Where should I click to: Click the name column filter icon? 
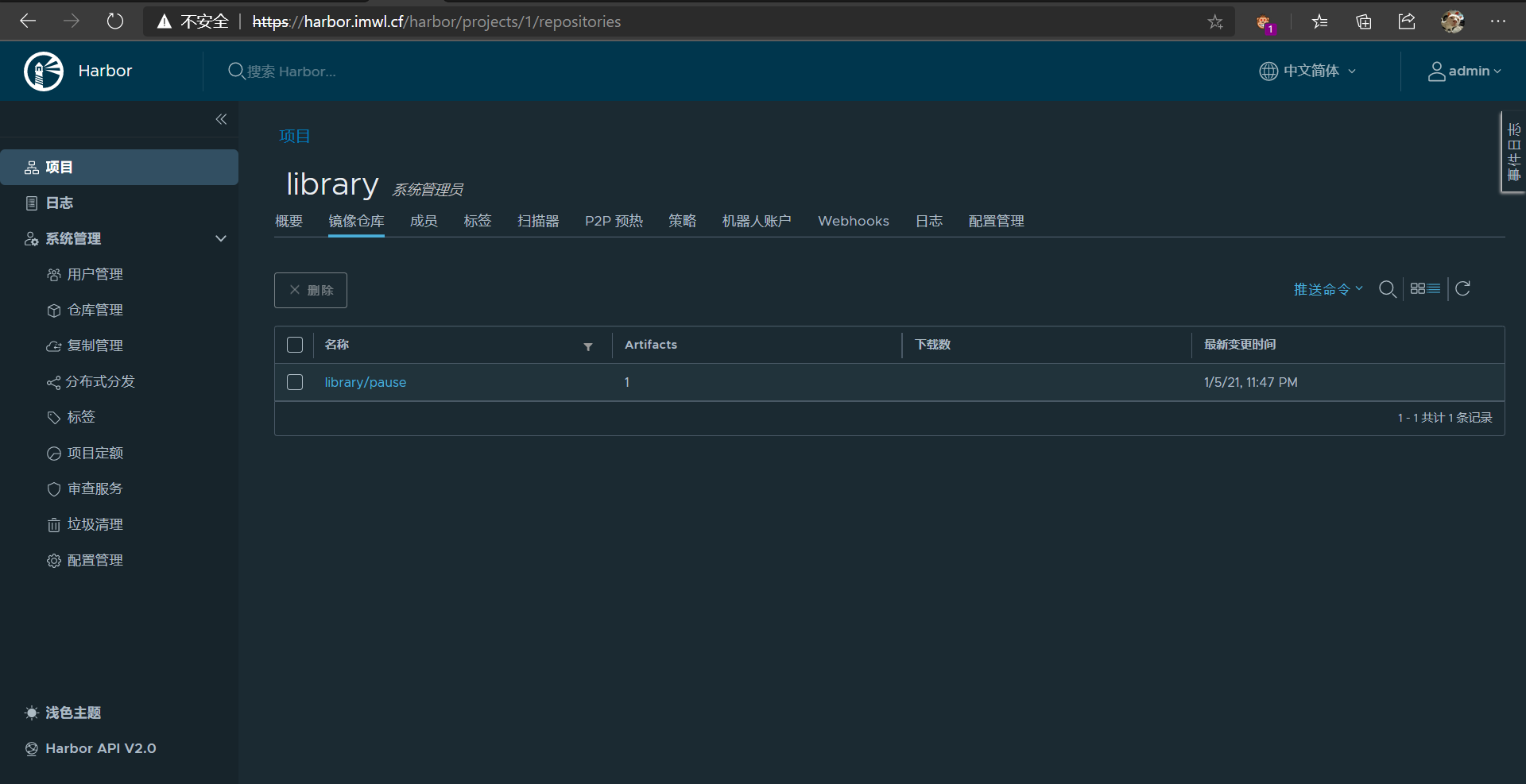coord(588,346)
